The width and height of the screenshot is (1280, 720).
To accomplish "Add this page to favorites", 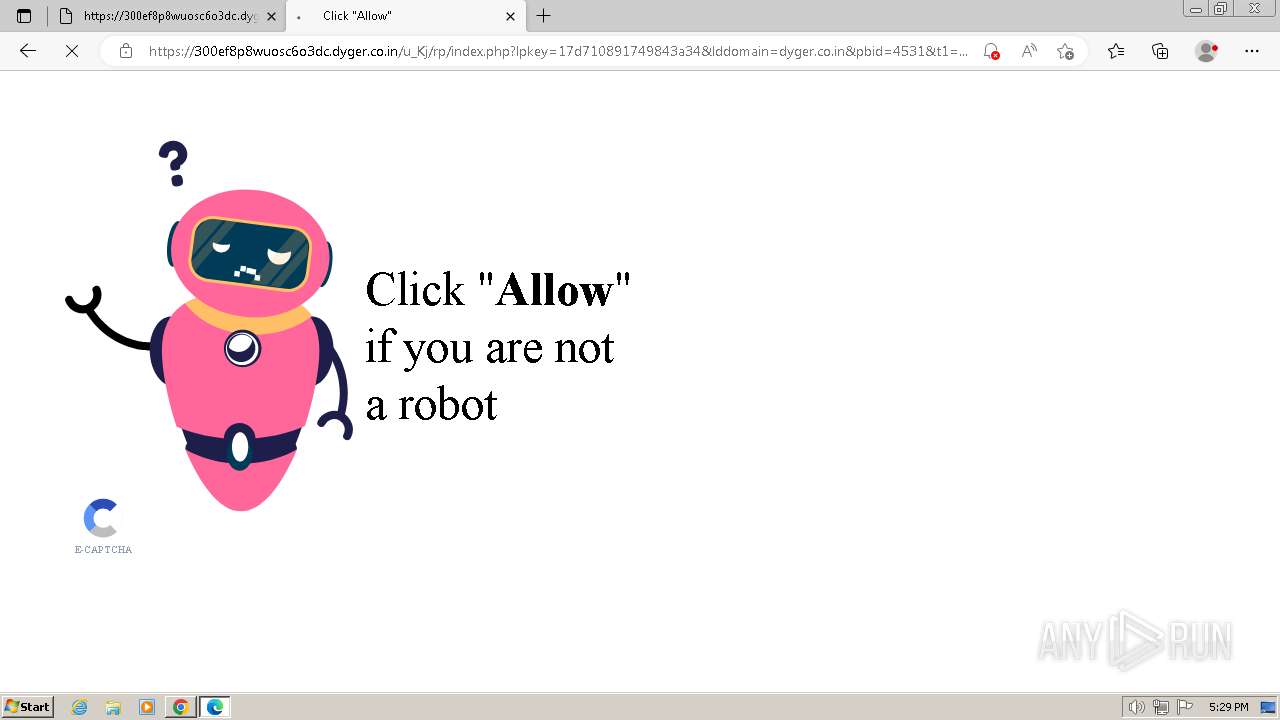I will click(1065, 51).
